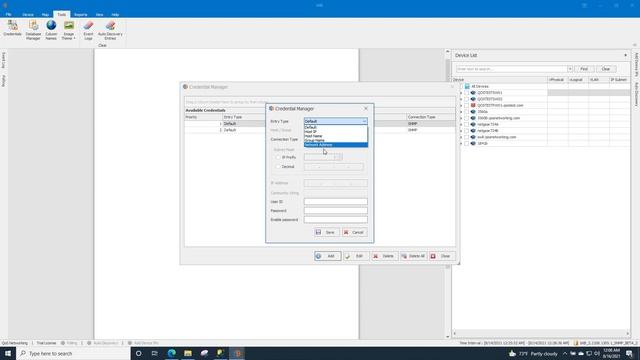The image size is (640, 360).
Task: Select the Decimal subnet mask radio button
Action: coord(278,167)
